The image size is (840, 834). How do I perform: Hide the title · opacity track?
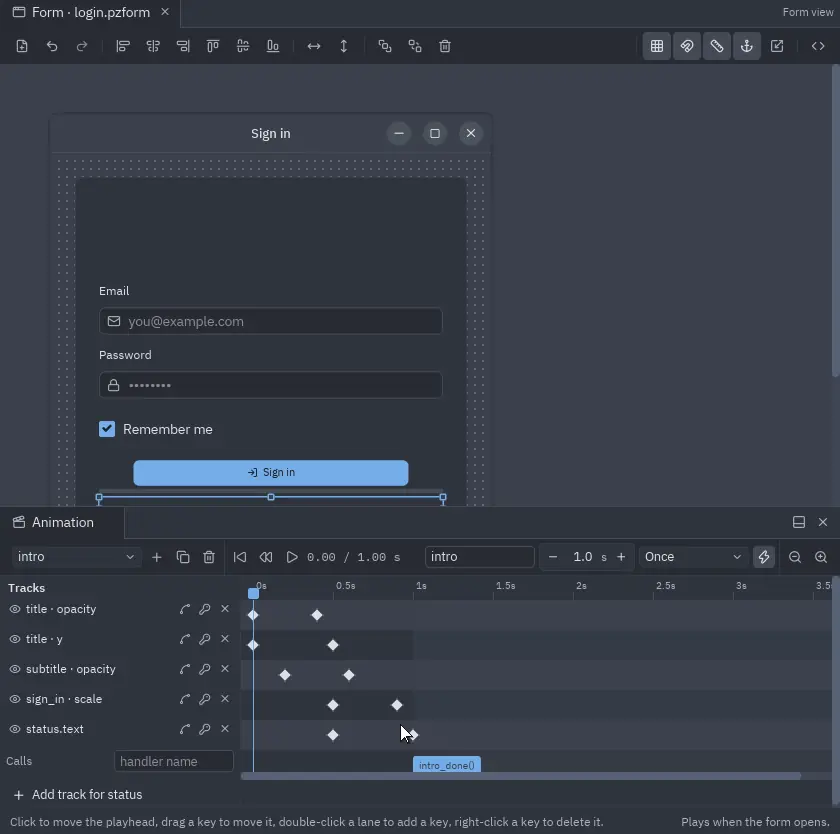pos(15,609)
